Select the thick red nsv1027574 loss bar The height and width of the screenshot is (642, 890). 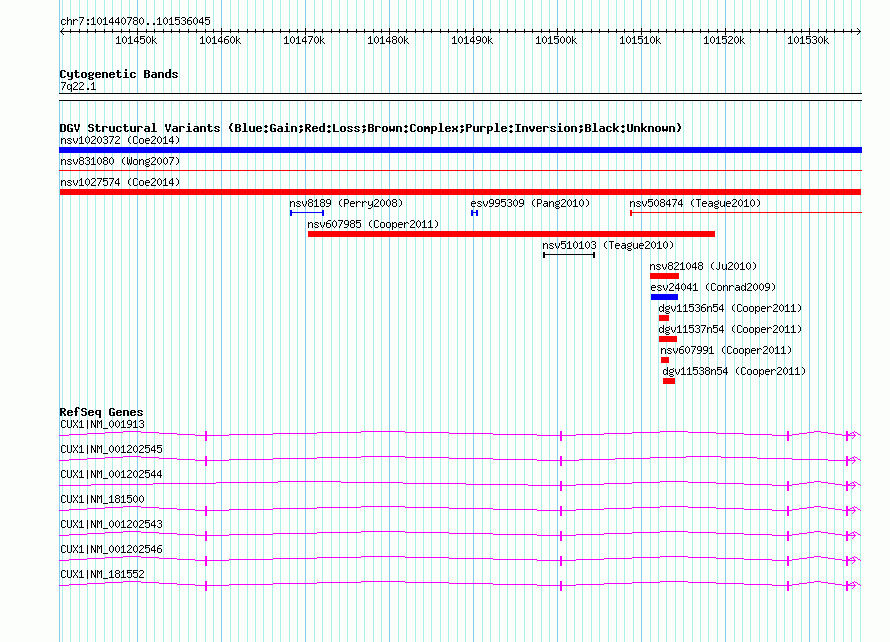[460, 192]
